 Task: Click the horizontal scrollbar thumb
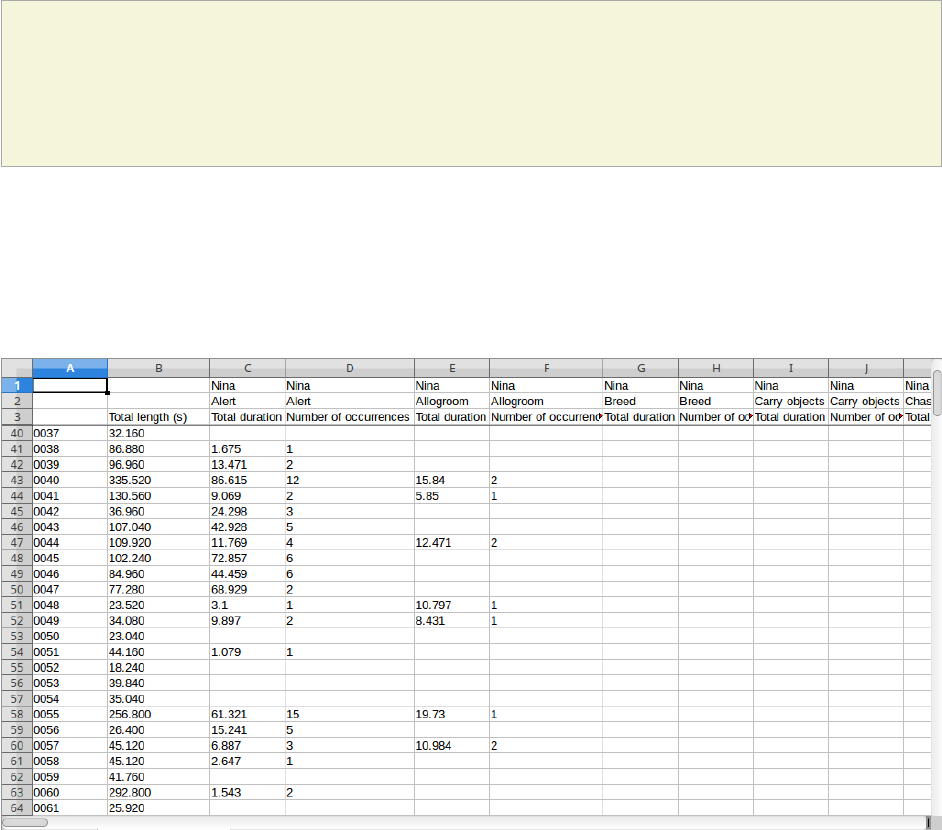click(25, 822)
